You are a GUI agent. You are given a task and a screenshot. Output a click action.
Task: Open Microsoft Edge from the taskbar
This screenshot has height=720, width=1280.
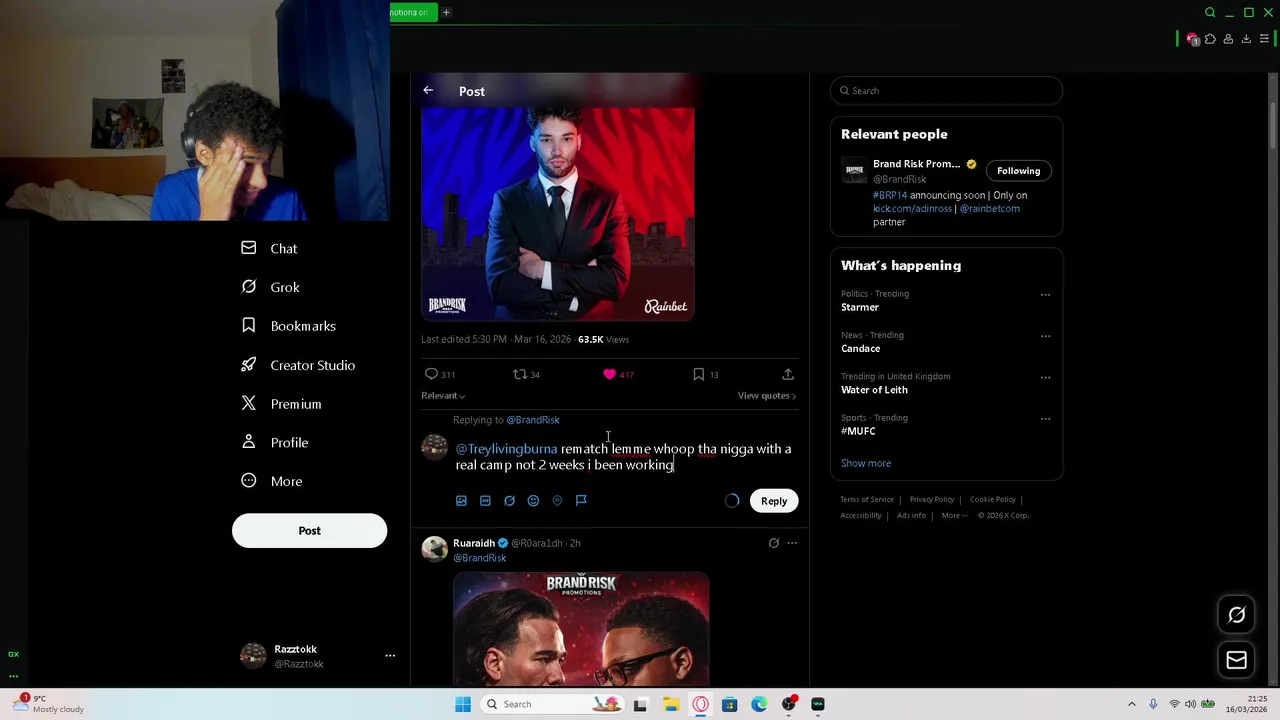759,704
